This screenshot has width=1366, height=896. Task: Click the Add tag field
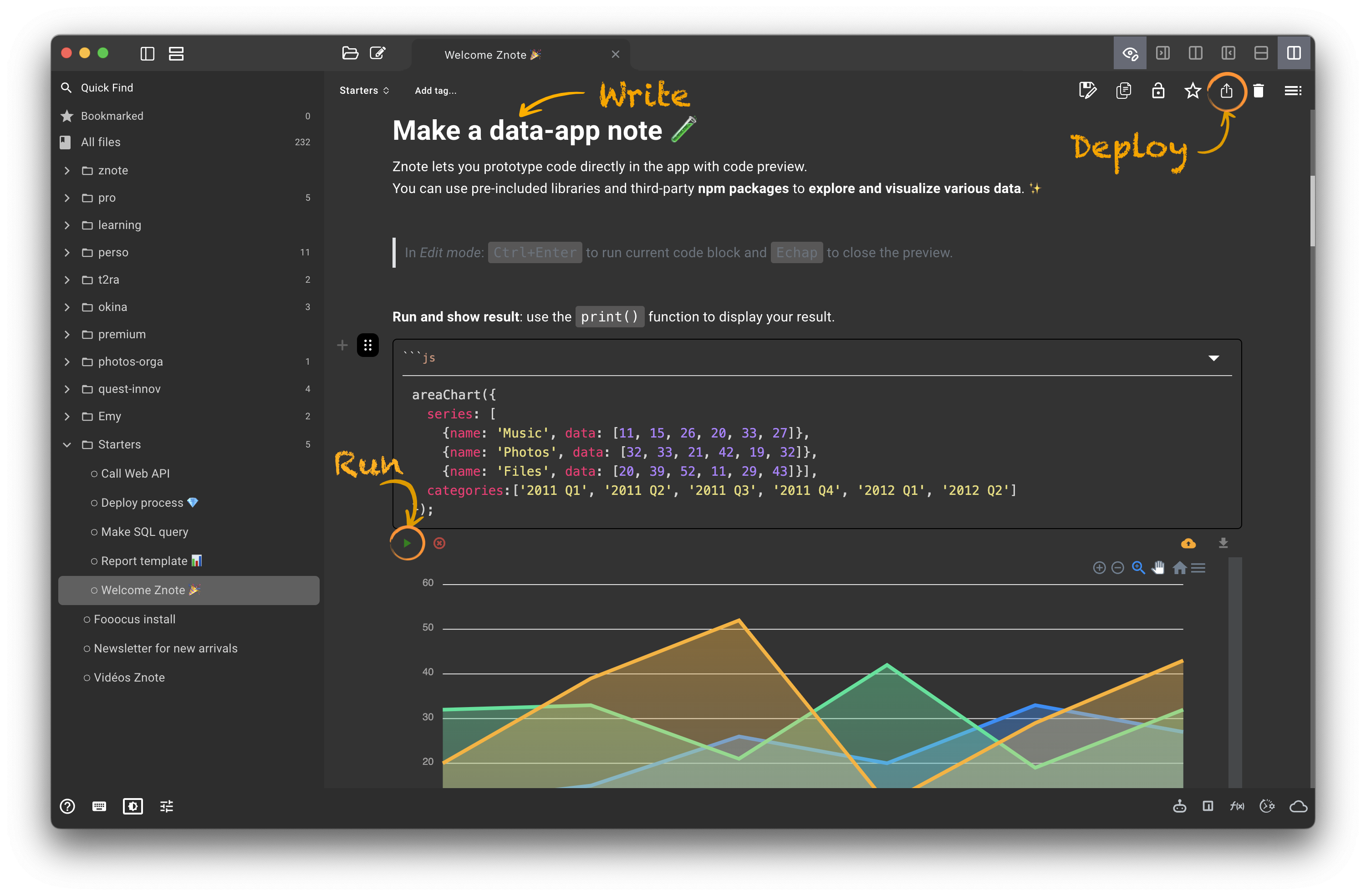tap(436, 91)
